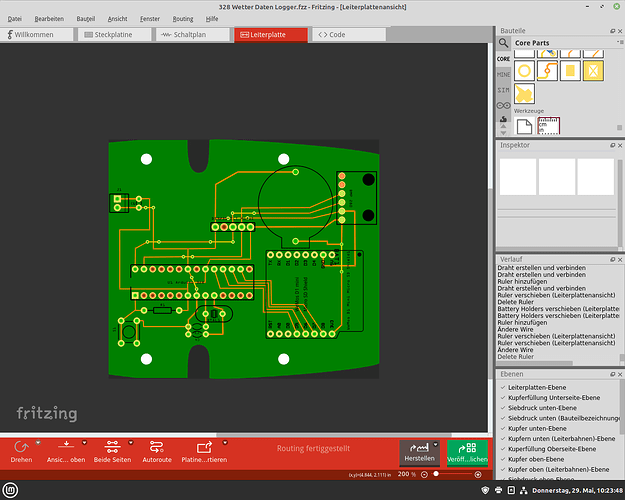The image size is (625, 500).
Task: Toggle Leiterplatten-Ebene layer visibility
Action: 503,386
